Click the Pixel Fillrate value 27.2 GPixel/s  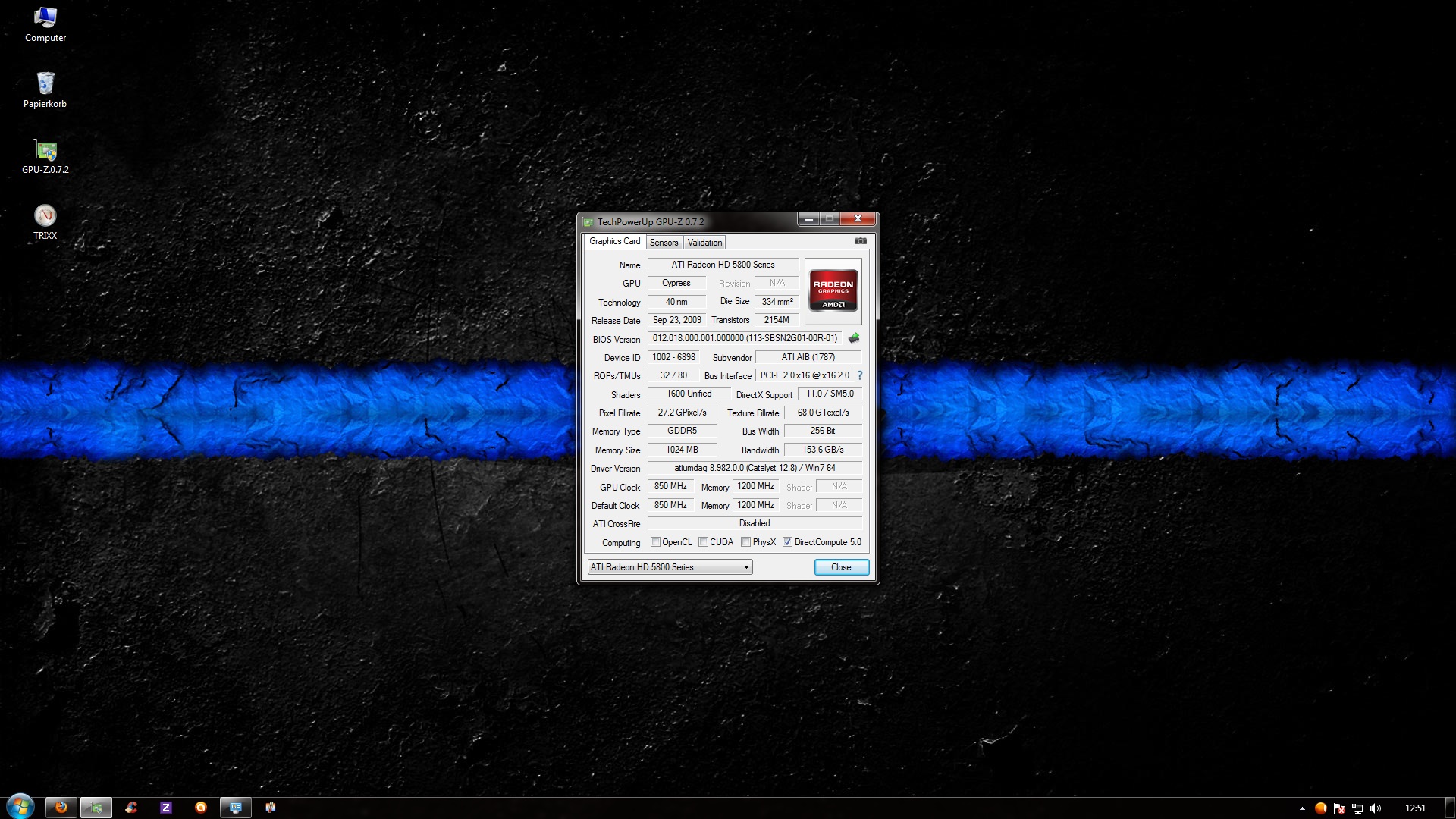point(682,413)
